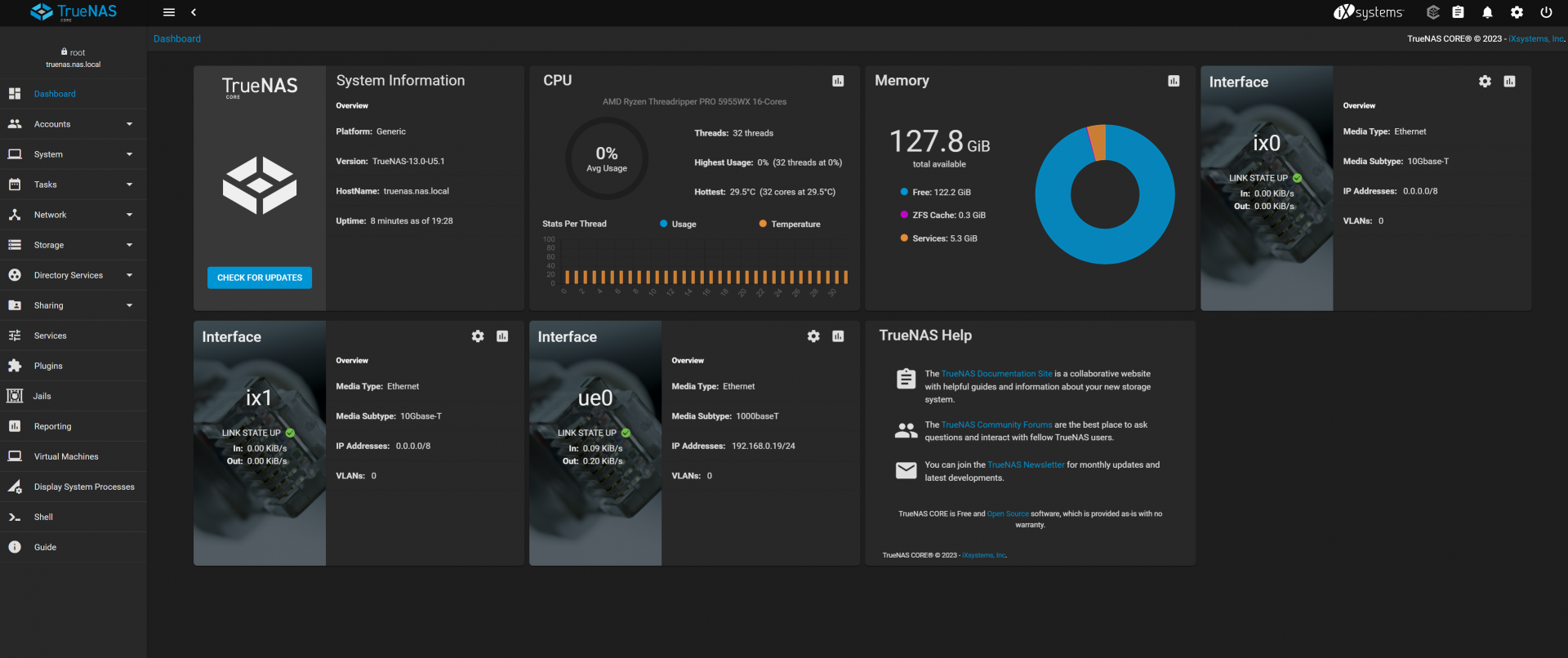
Task: Open CPU reports chart icon
Action: click(838, 81)
